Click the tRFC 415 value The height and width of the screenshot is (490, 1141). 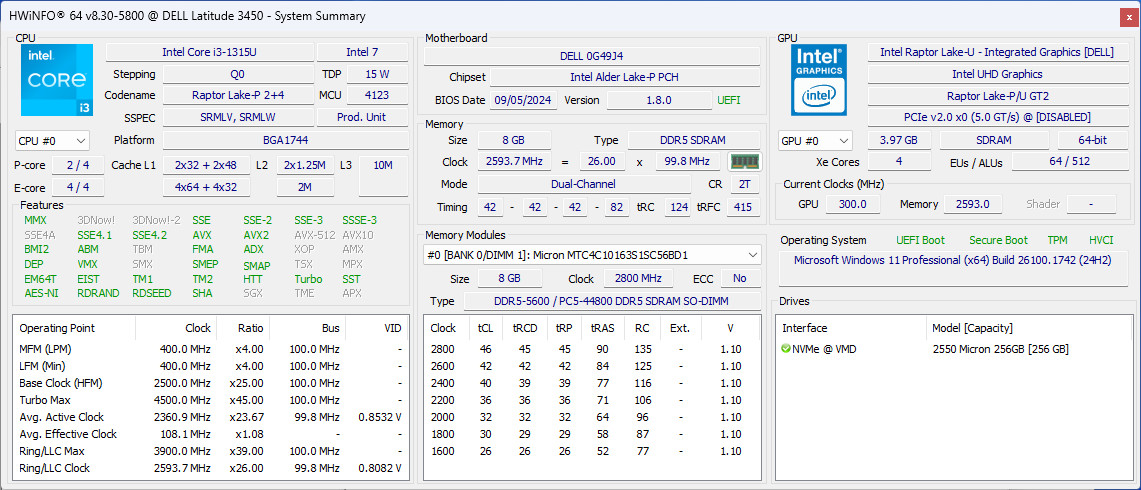click(x=742, y=208)
